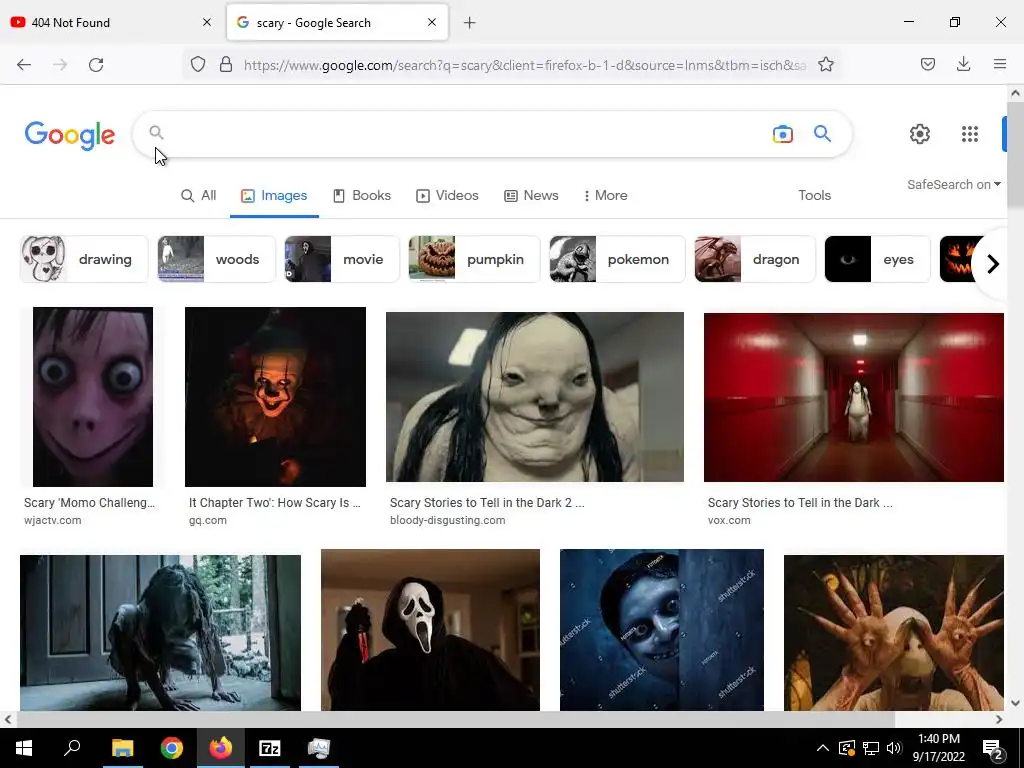The width and height of the screenshot is (1024, 768).
Task: Open the "Scary 'Momo Challeng..." title link
Action: click(x=89, y=503)
